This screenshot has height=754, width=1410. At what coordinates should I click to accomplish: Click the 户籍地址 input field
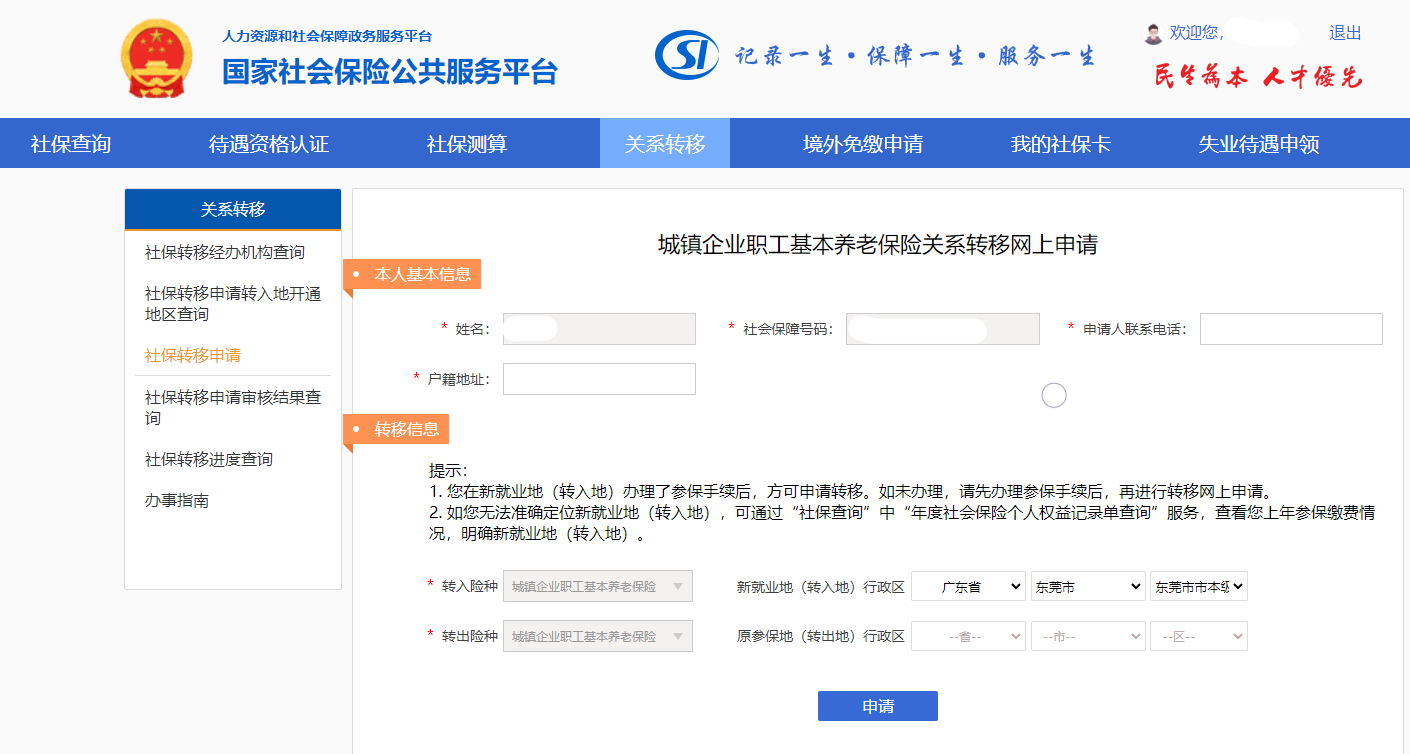pos(599,379)
